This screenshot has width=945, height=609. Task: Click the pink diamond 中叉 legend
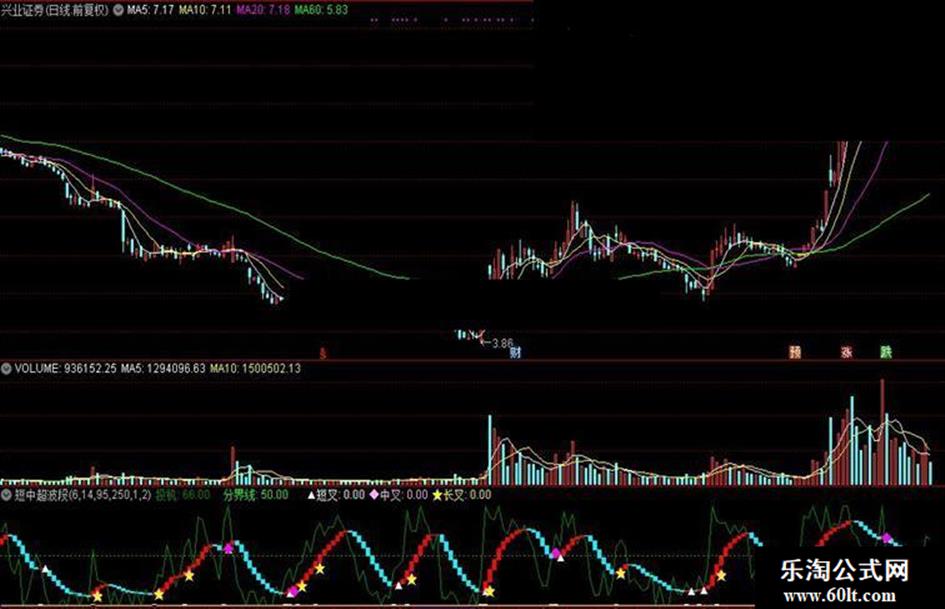(398, 495)
